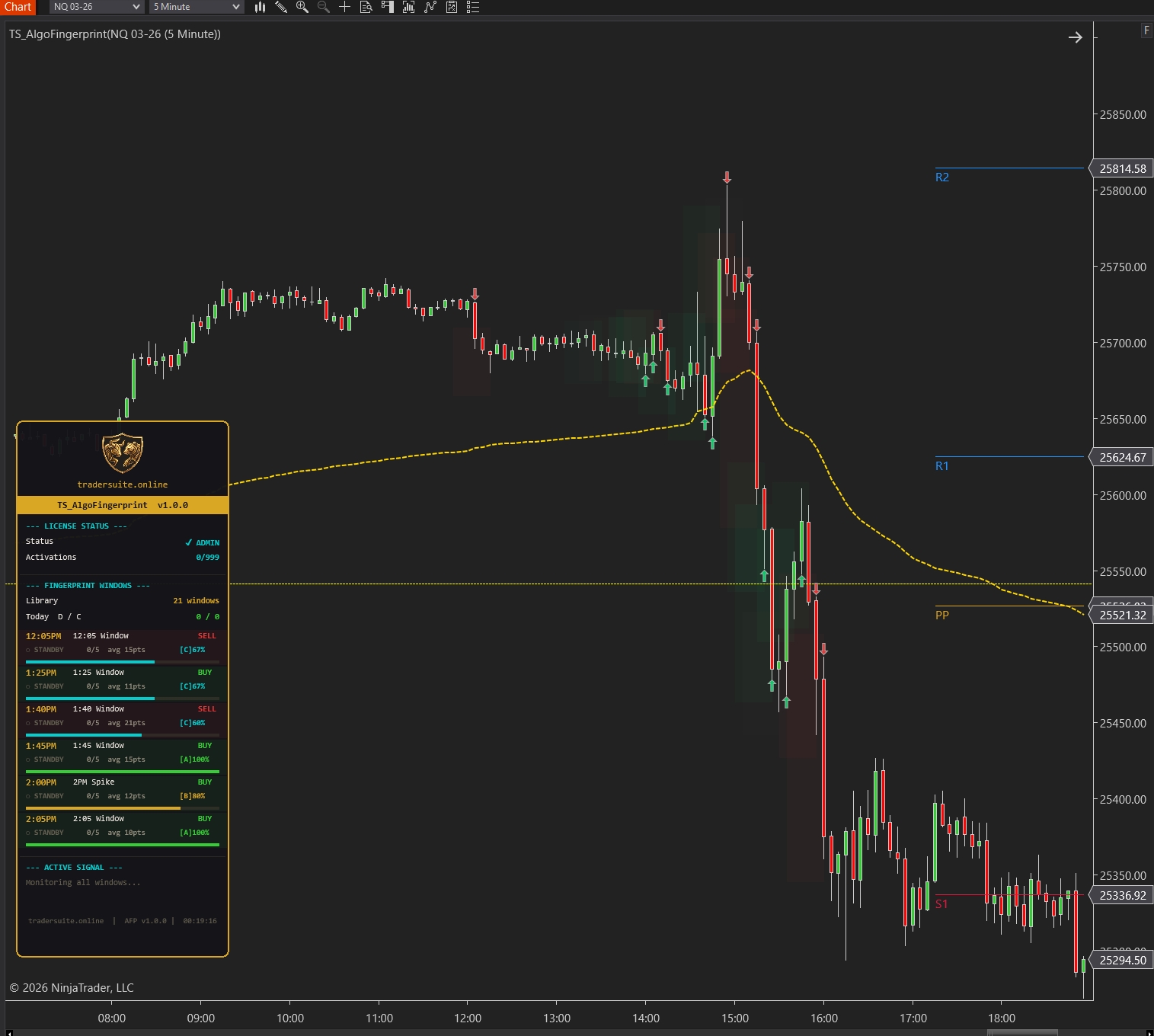Click the horizontal scrollbar thumb at bottom
Viewport: 1154px width, 1036px height.
pos(1022,1032)
